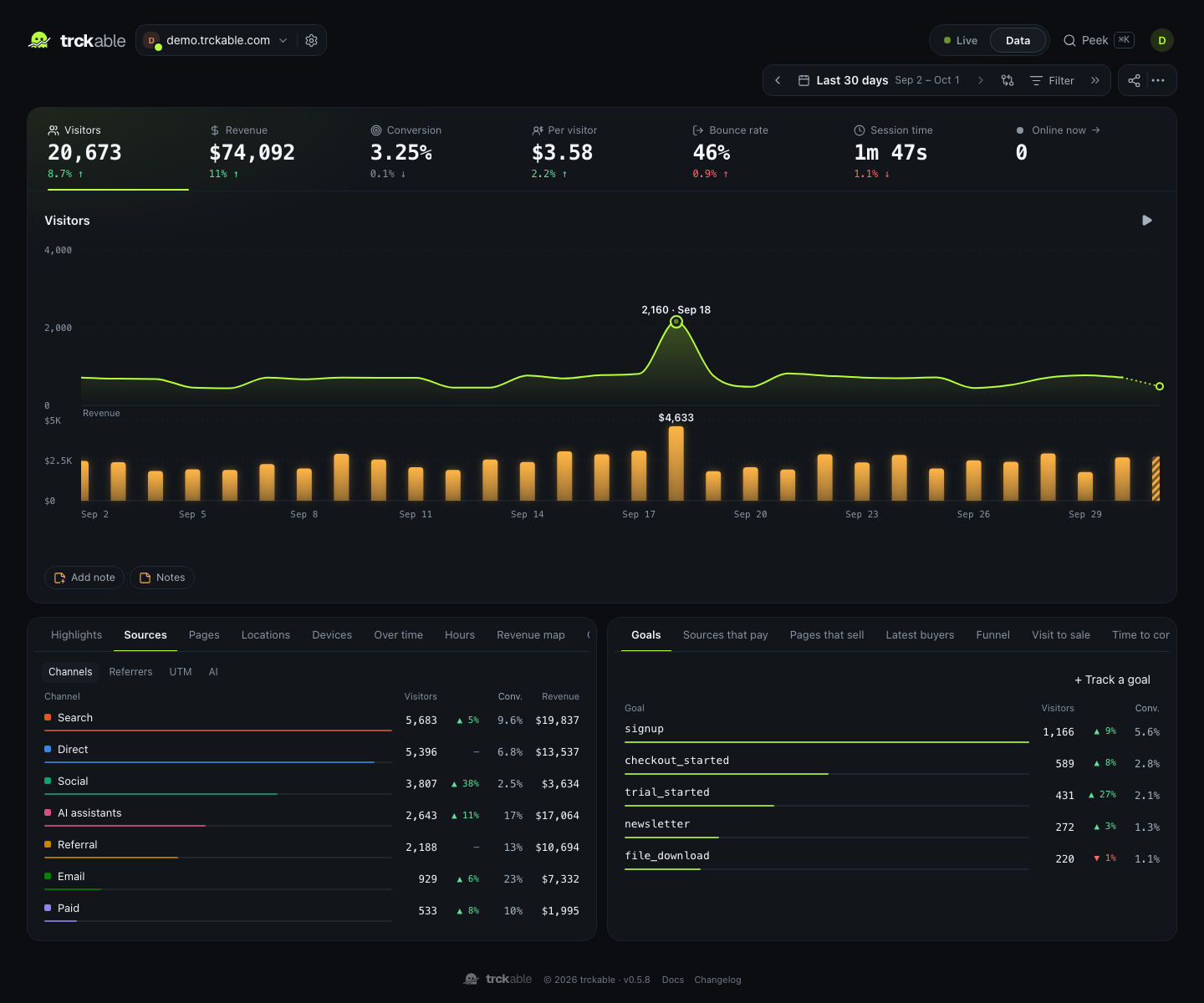Select the Channels sub-tab

(x=70, y=672)
